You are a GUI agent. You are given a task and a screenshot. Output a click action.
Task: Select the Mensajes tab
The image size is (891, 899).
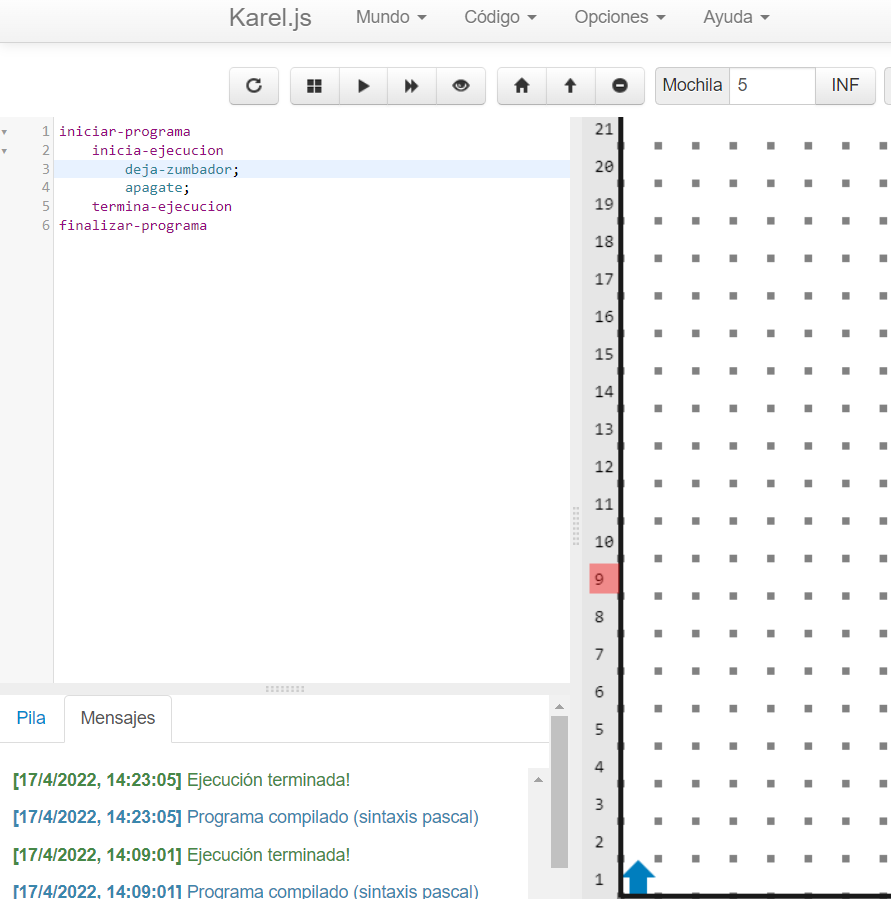point(117,718)
